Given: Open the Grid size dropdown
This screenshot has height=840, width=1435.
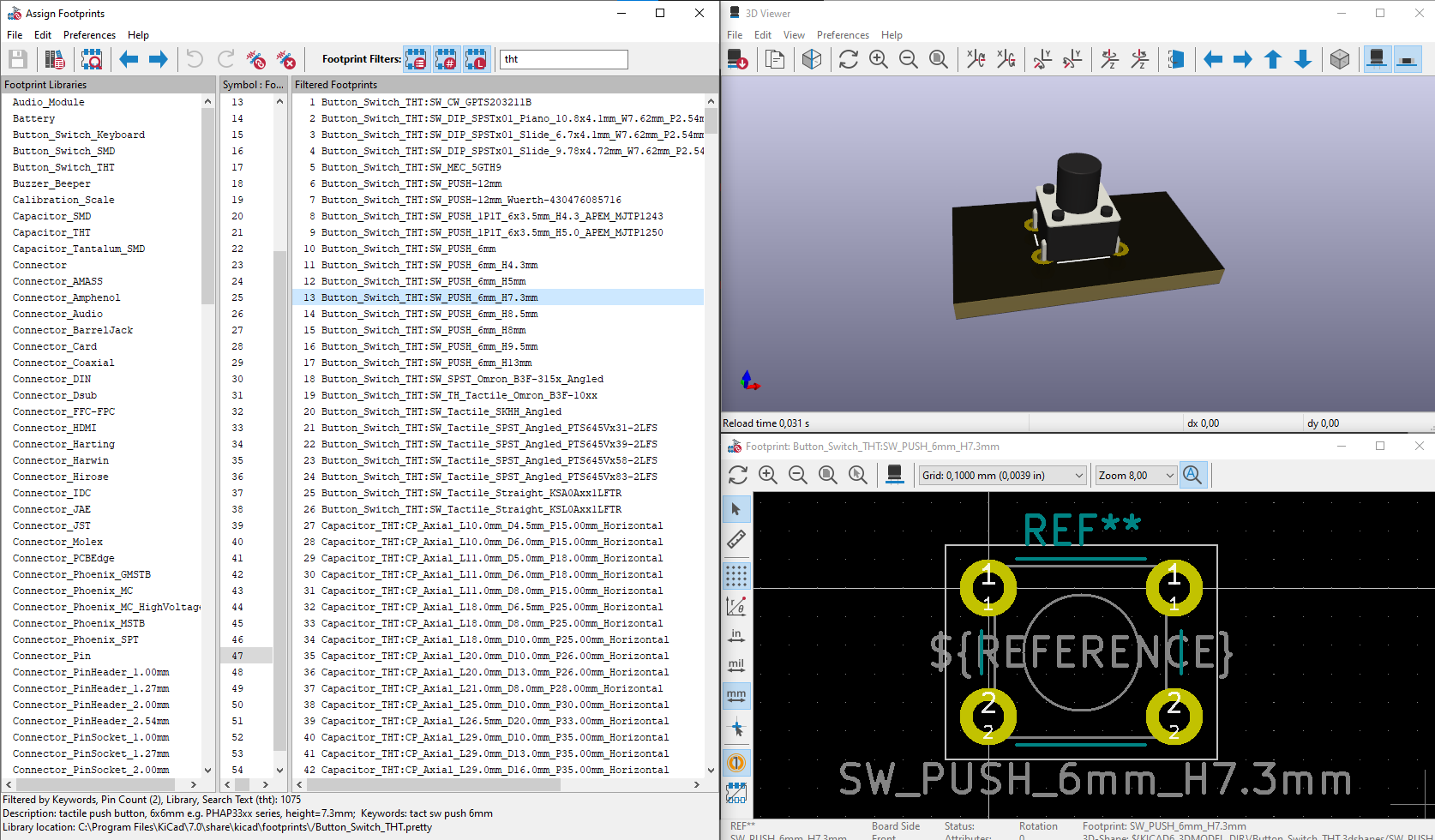Looking at the screenshot, I should pyautogui.click(x=1003, y=476).
